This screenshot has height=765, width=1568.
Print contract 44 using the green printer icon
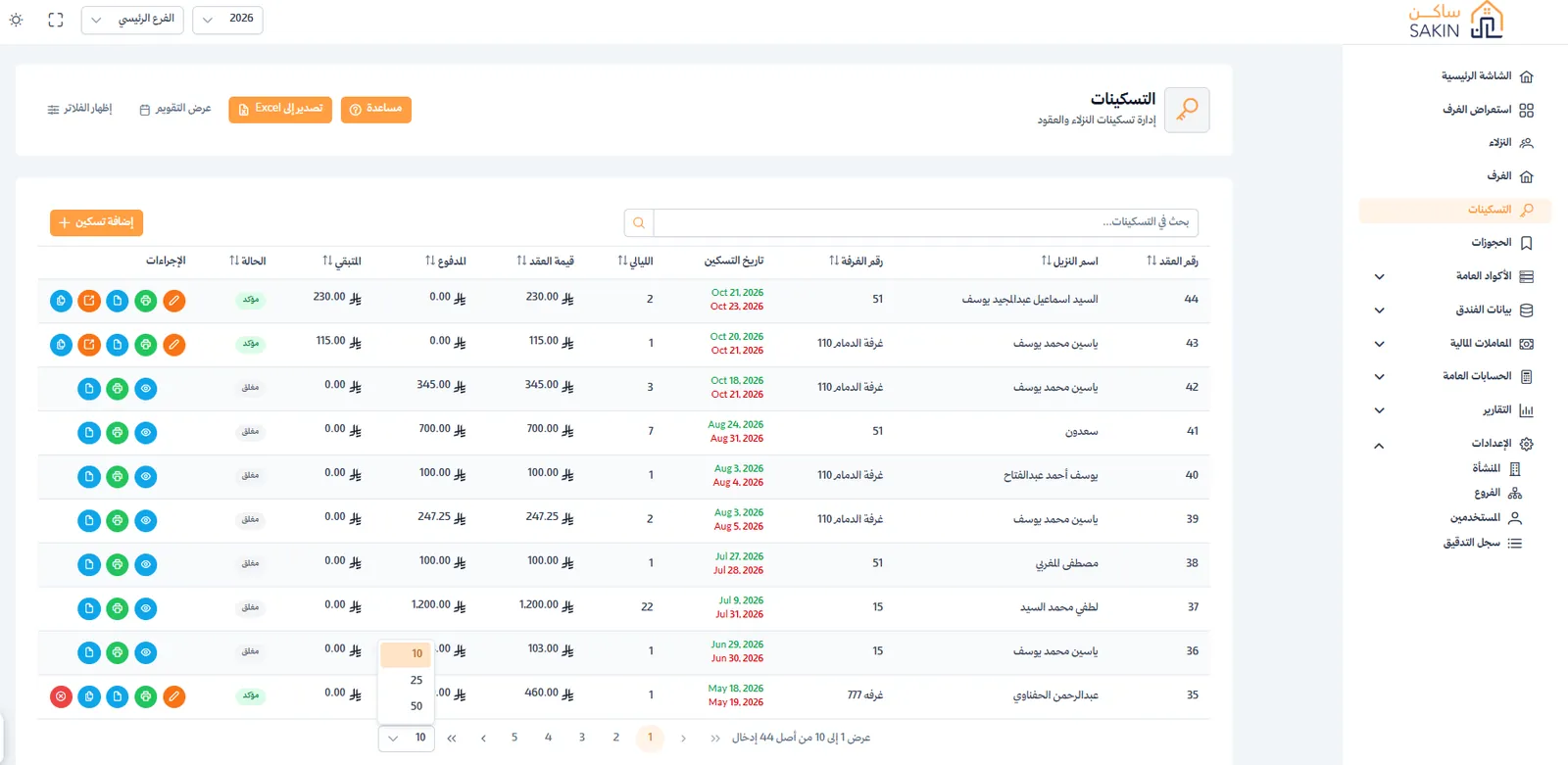[146, 301]
